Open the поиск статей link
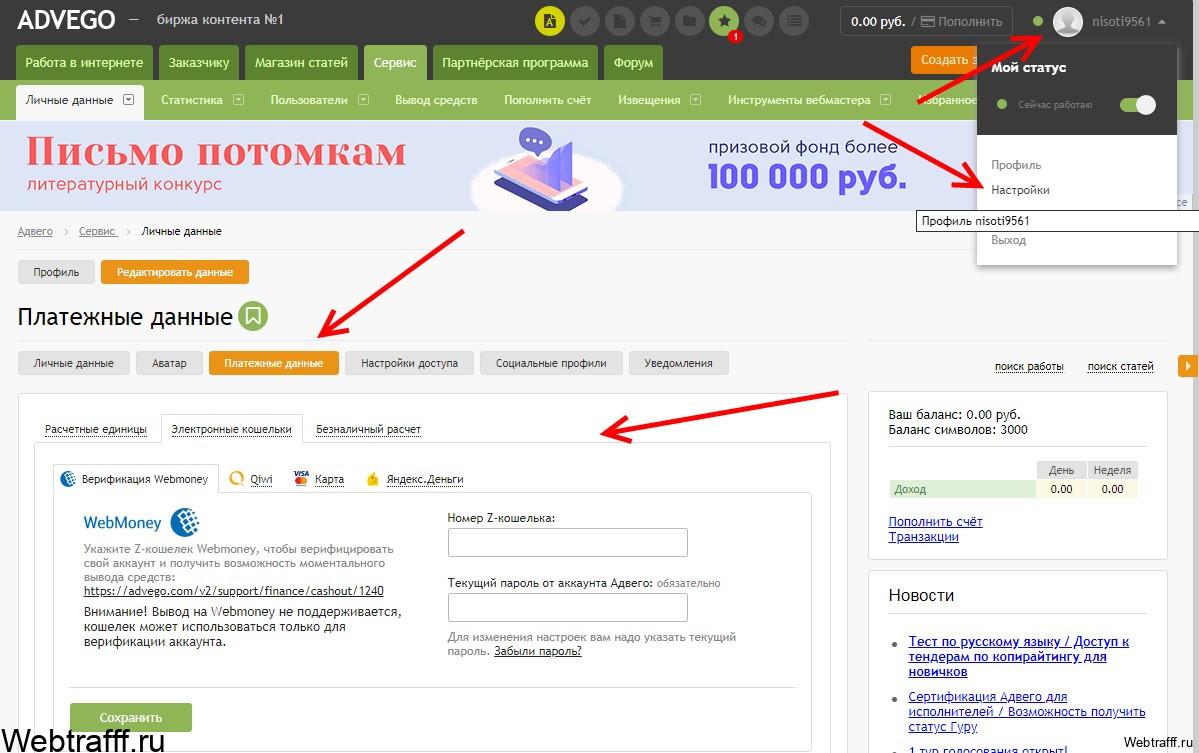Viewport: 1199px width, 753px height. click(1120, 366)
